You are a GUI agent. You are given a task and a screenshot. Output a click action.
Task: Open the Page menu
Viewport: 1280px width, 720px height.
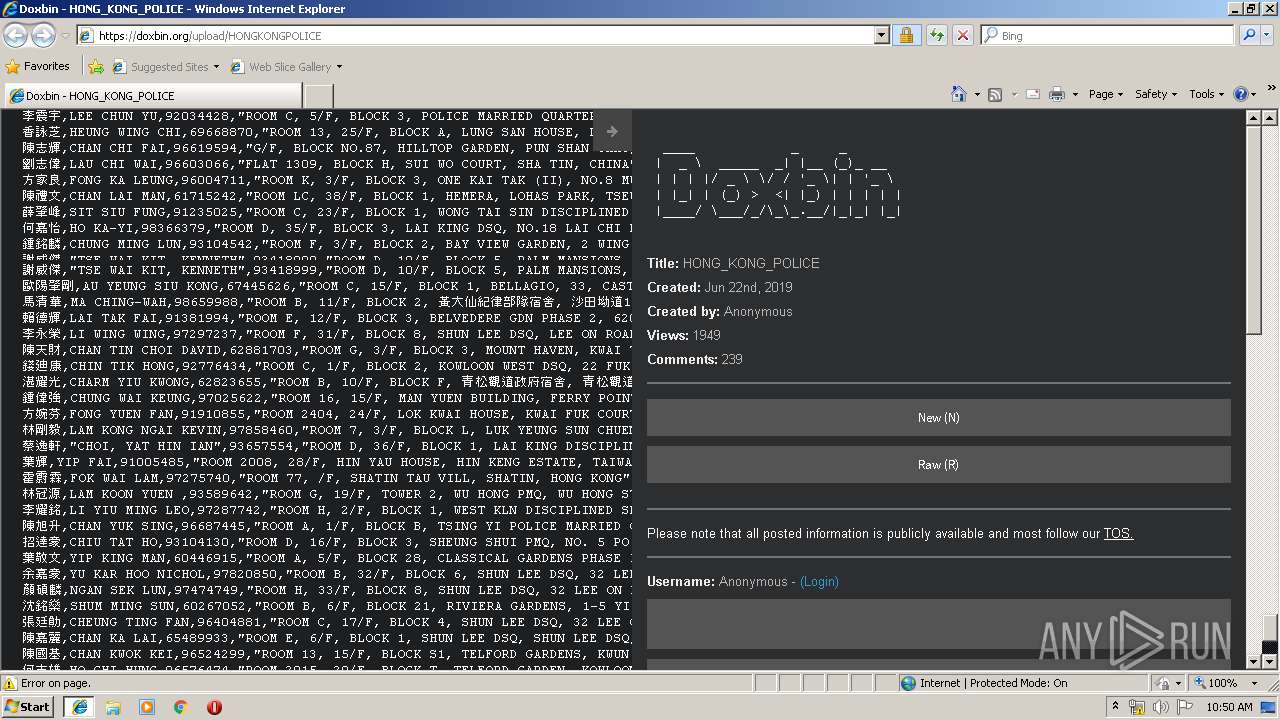(1106, 94)
